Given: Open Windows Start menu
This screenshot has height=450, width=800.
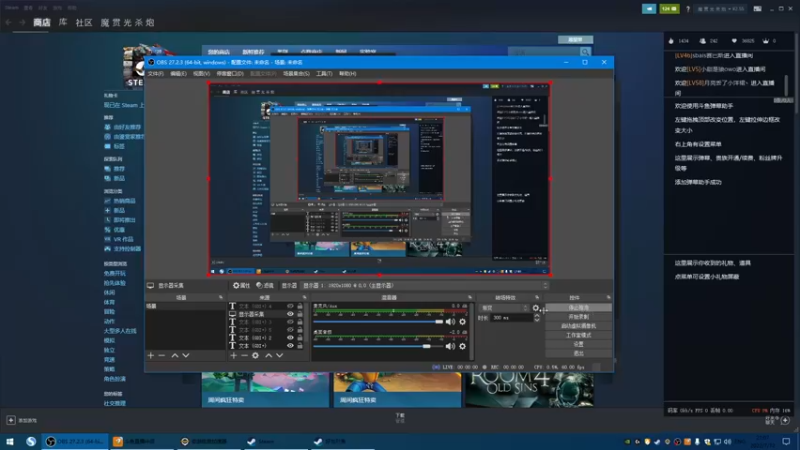Looking at the screenshot, I should 10,441.
